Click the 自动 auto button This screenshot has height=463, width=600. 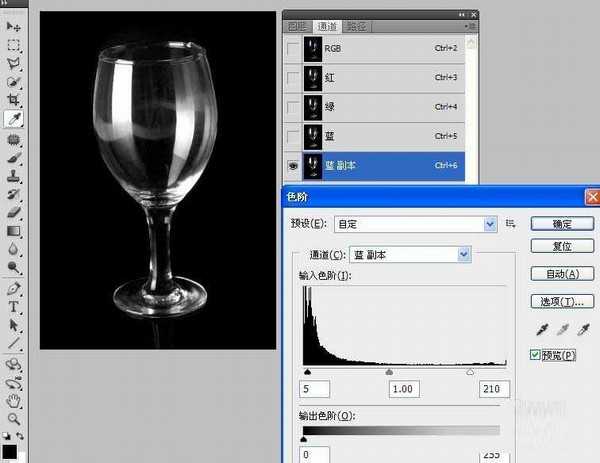(561, 273)
